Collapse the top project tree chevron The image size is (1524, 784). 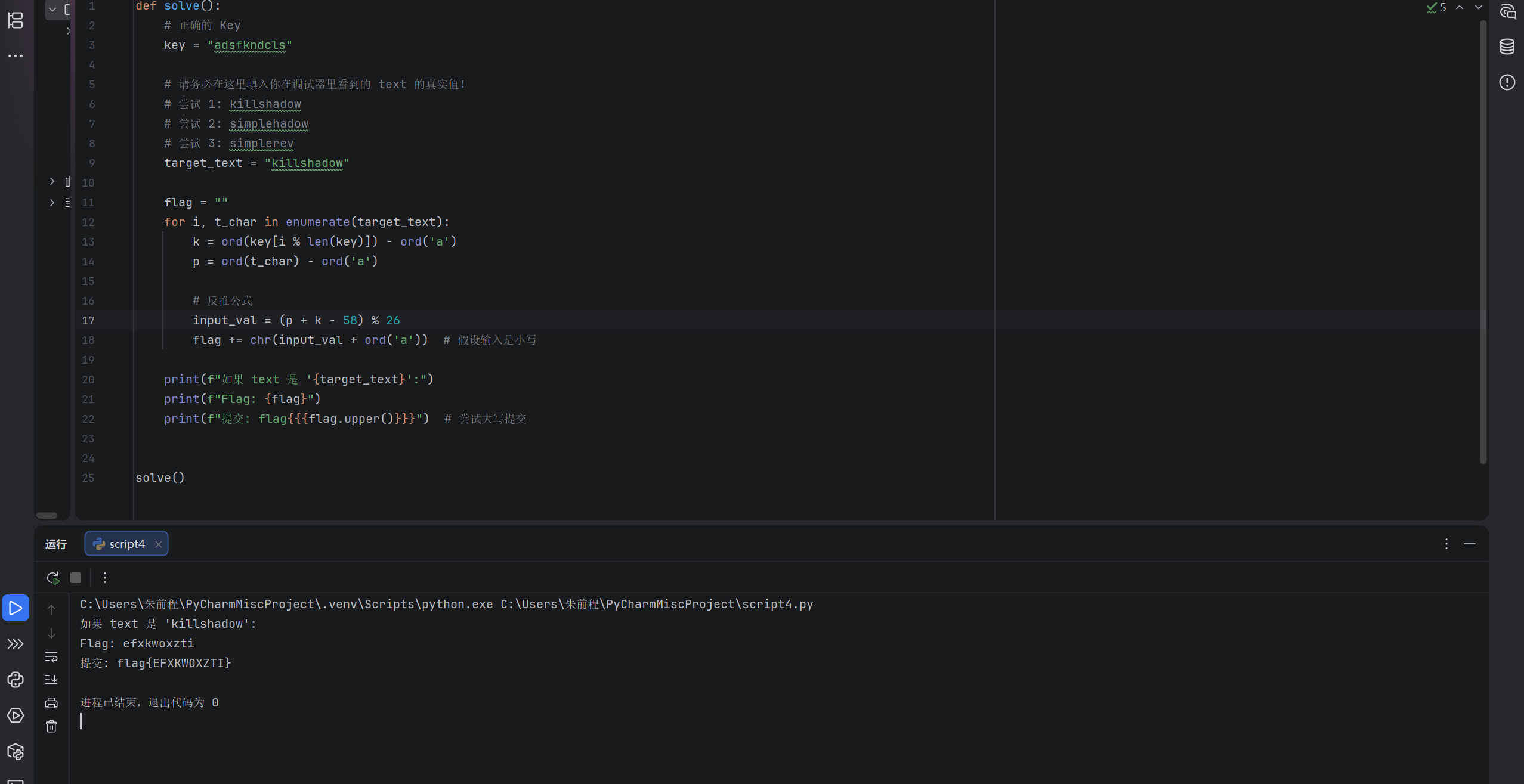(52, 9)
